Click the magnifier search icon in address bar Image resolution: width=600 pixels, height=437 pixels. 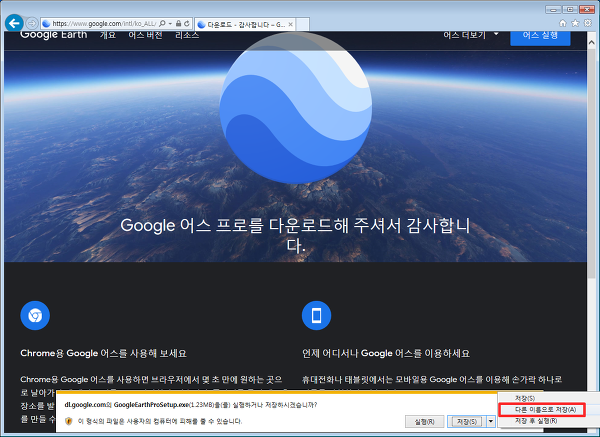(162, 24)
